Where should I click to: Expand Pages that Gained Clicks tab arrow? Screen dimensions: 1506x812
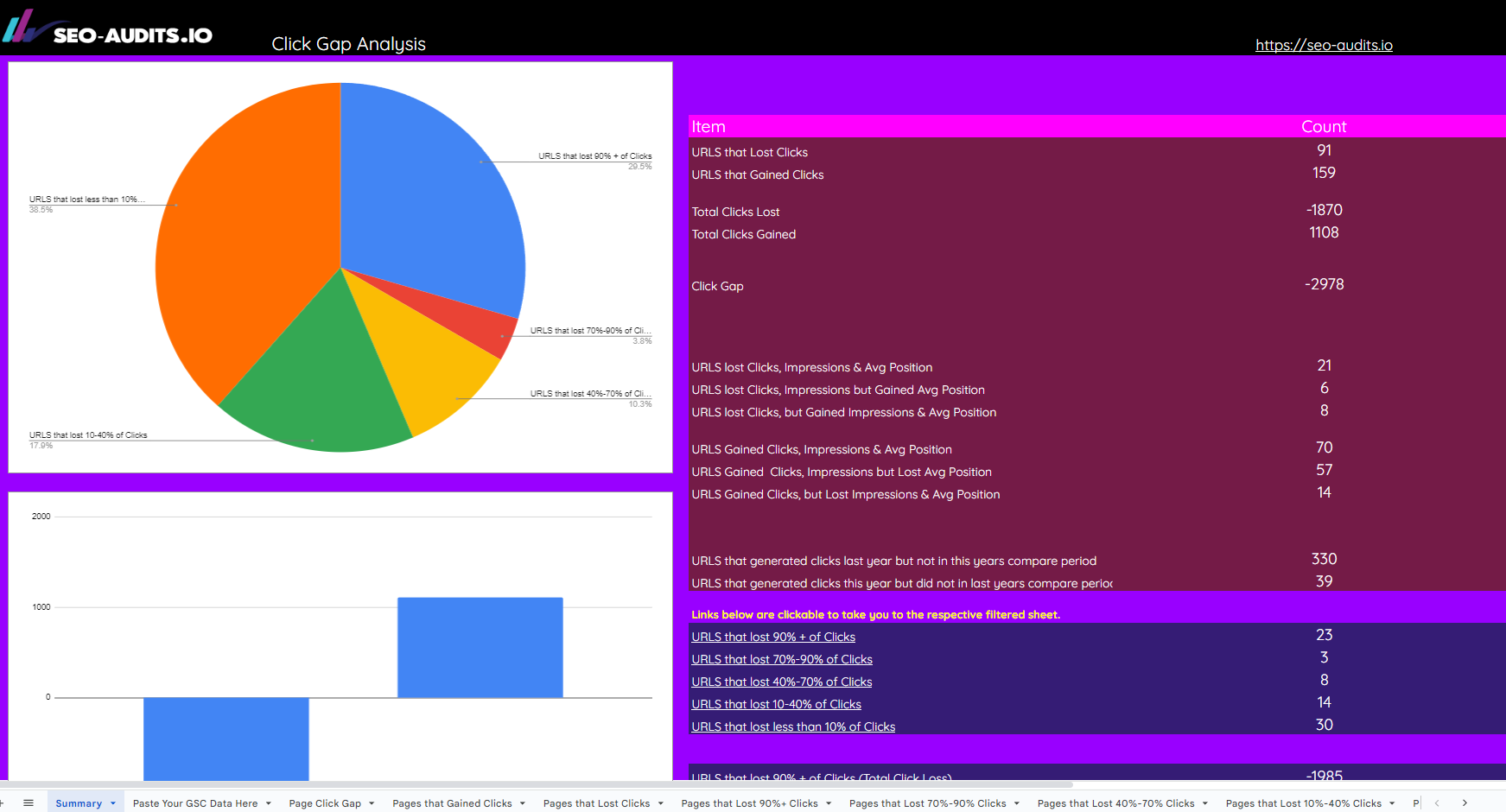click(x=523, y=803)
